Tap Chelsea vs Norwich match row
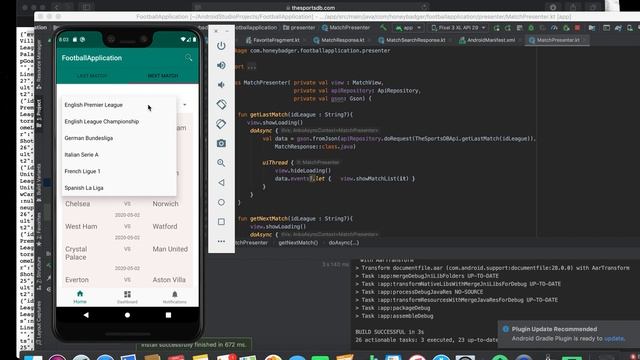 (127, 204)
